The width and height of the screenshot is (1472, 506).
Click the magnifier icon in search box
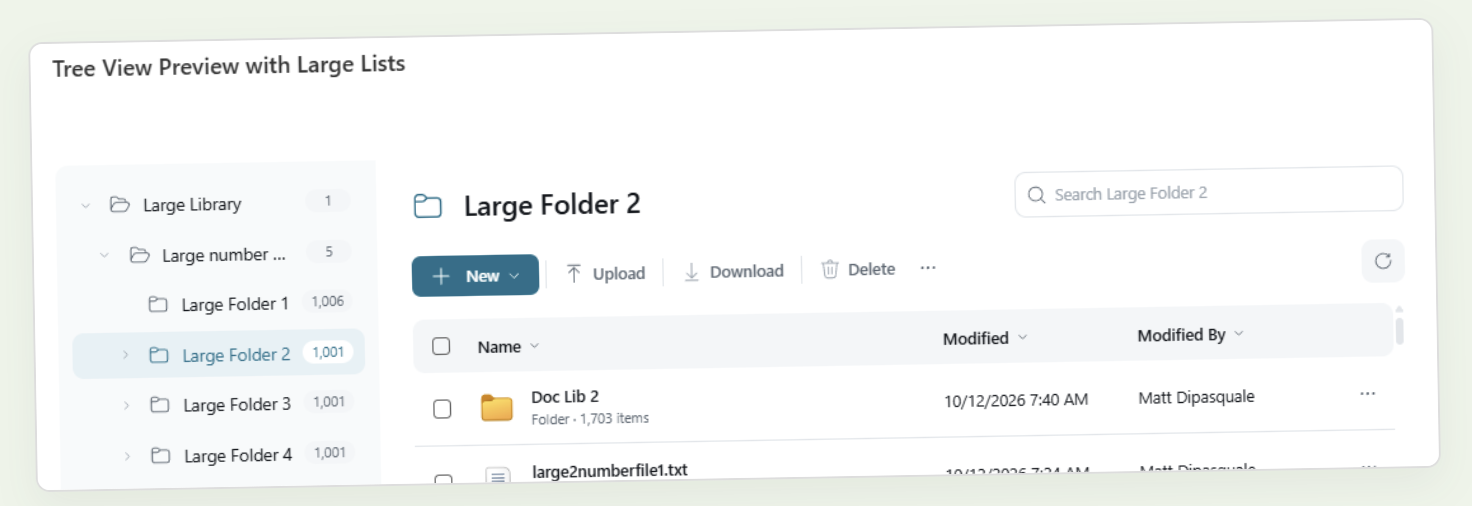(1037, 195)
